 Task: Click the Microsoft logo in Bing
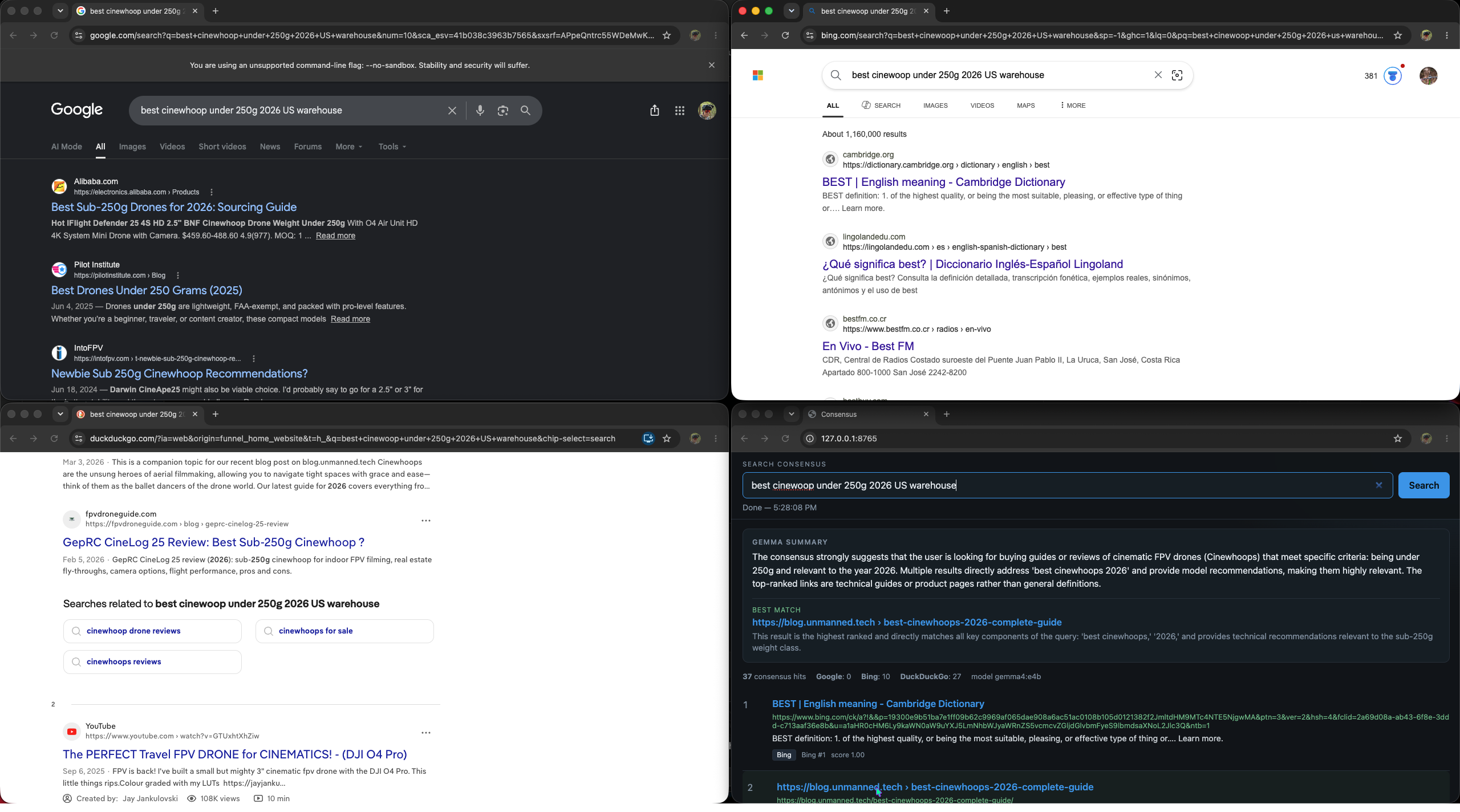click(757, 75)
